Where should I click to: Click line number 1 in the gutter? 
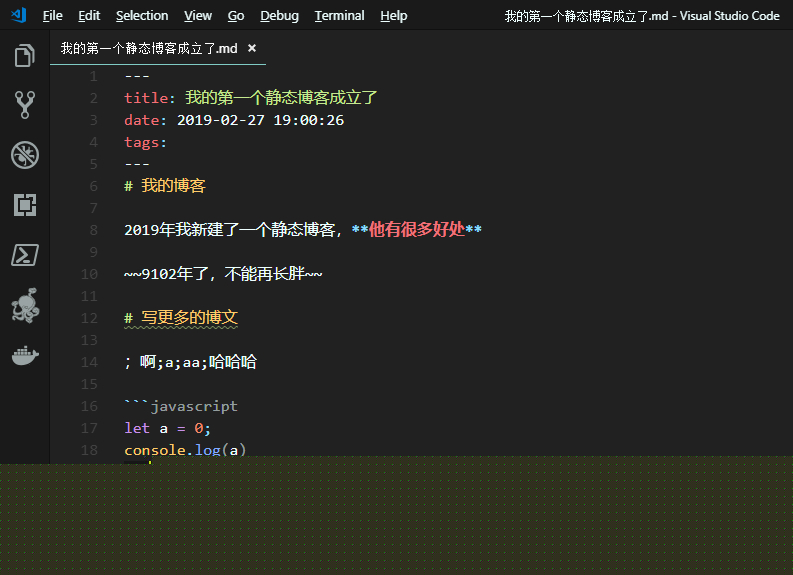click(x=94, y=76)
